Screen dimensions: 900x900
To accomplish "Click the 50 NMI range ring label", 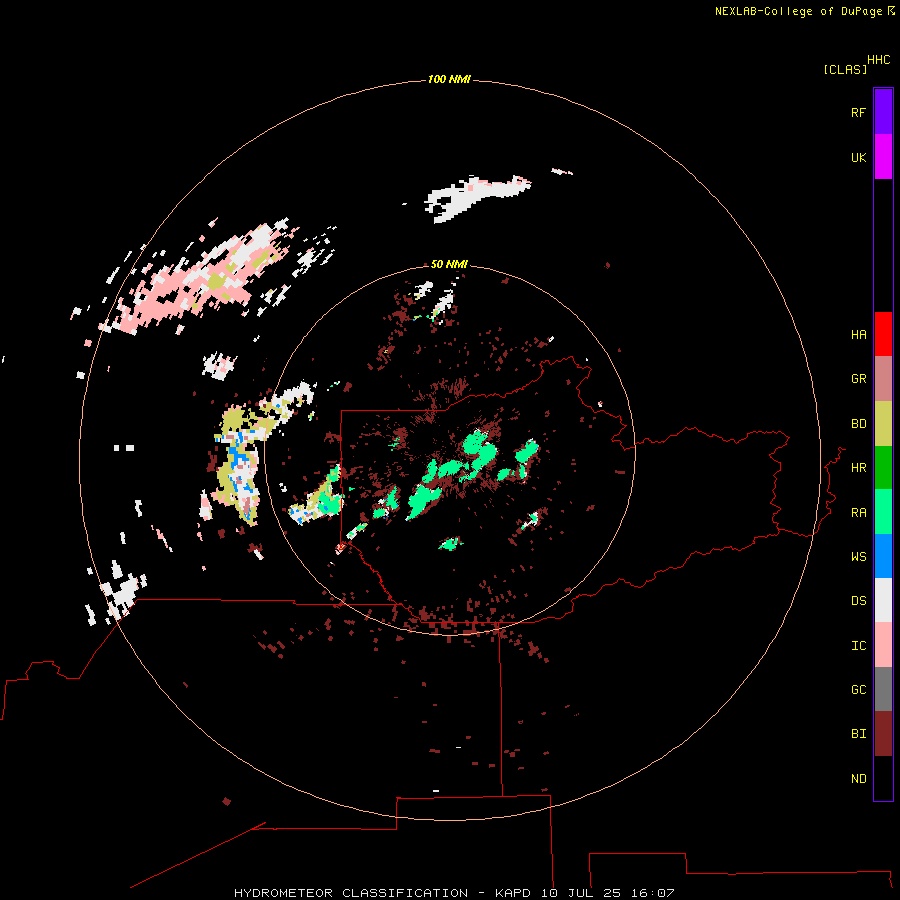I will tap(449, 264).
